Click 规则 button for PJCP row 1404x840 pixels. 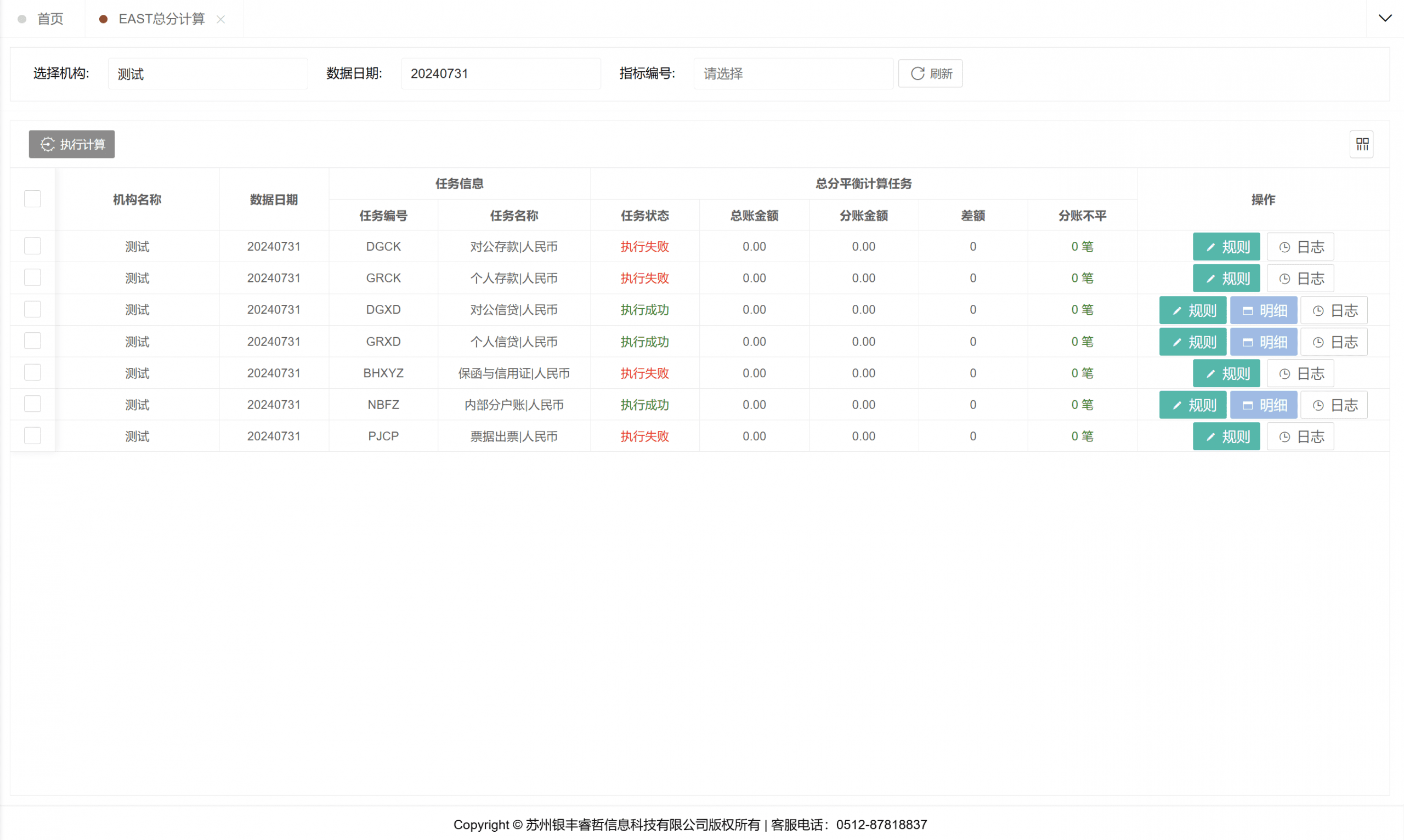[x=1226, y=436]
